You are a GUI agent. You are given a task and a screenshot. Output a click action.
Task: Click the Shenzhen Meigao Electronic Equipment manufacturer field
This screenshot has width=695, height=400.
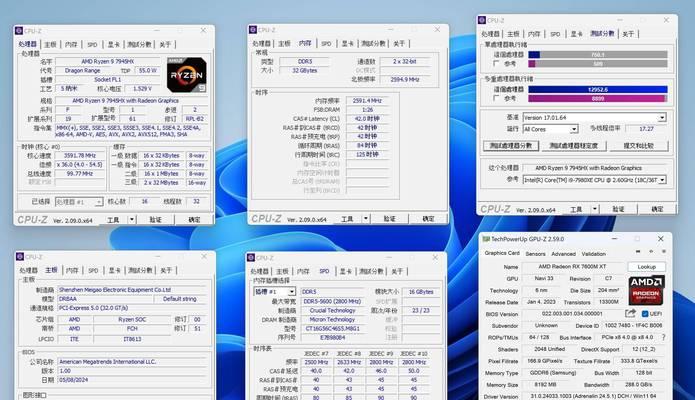[131, 290]
